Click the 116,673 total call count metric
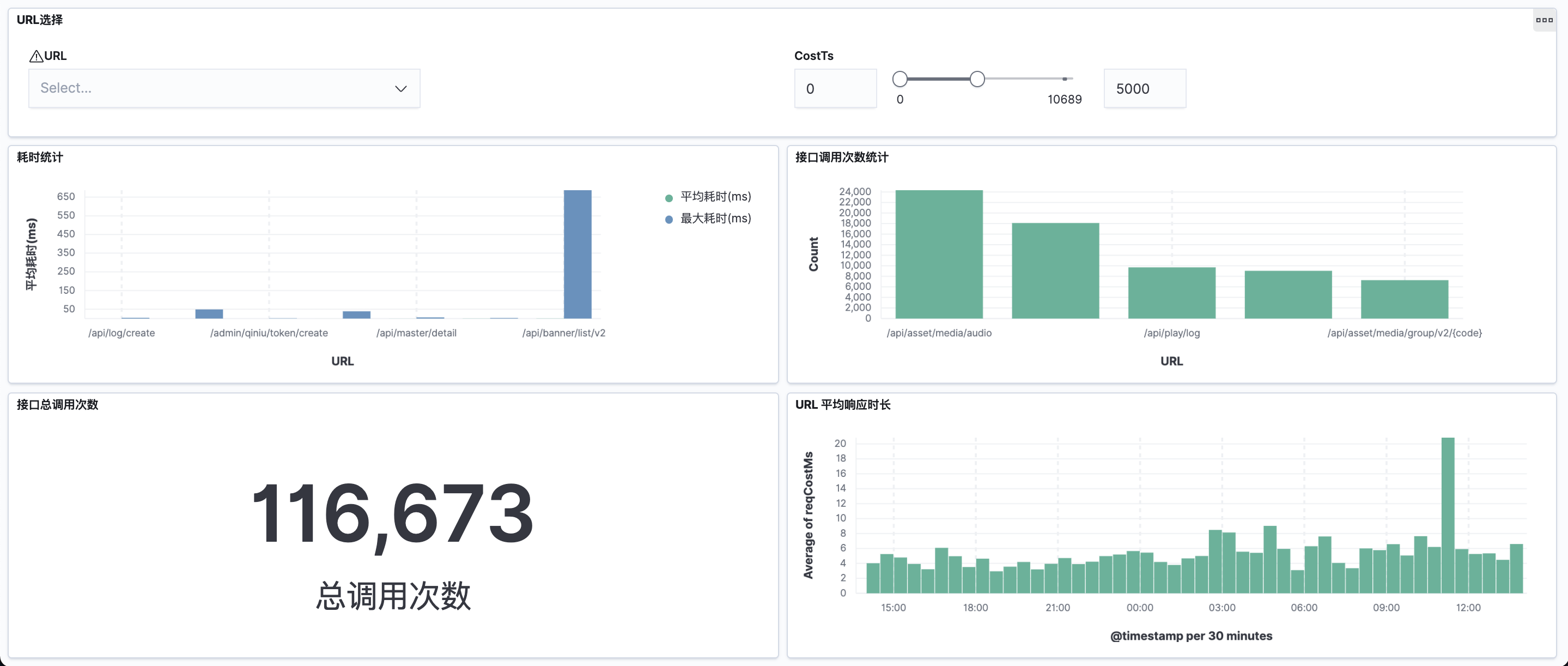Screen dimensions: 1568x666 [393, 513]
